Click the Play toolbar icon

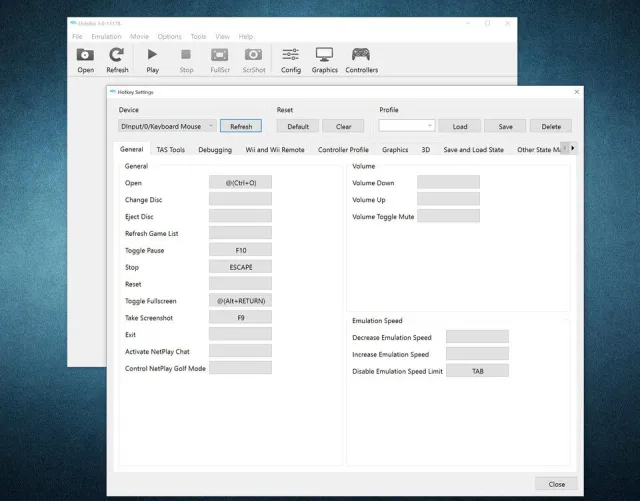[x=152, y=60]
